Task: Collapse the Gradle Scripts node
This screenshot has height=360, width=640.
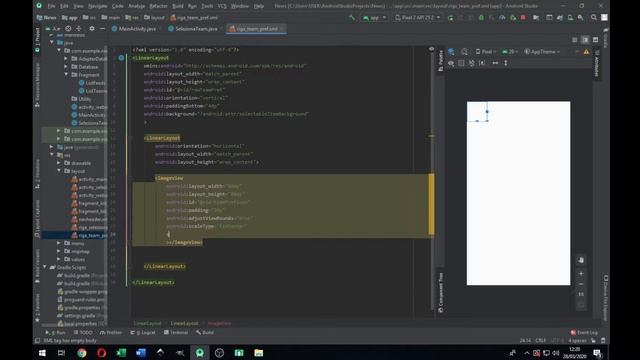Action: pyautogui.click(x=44, y=267)
